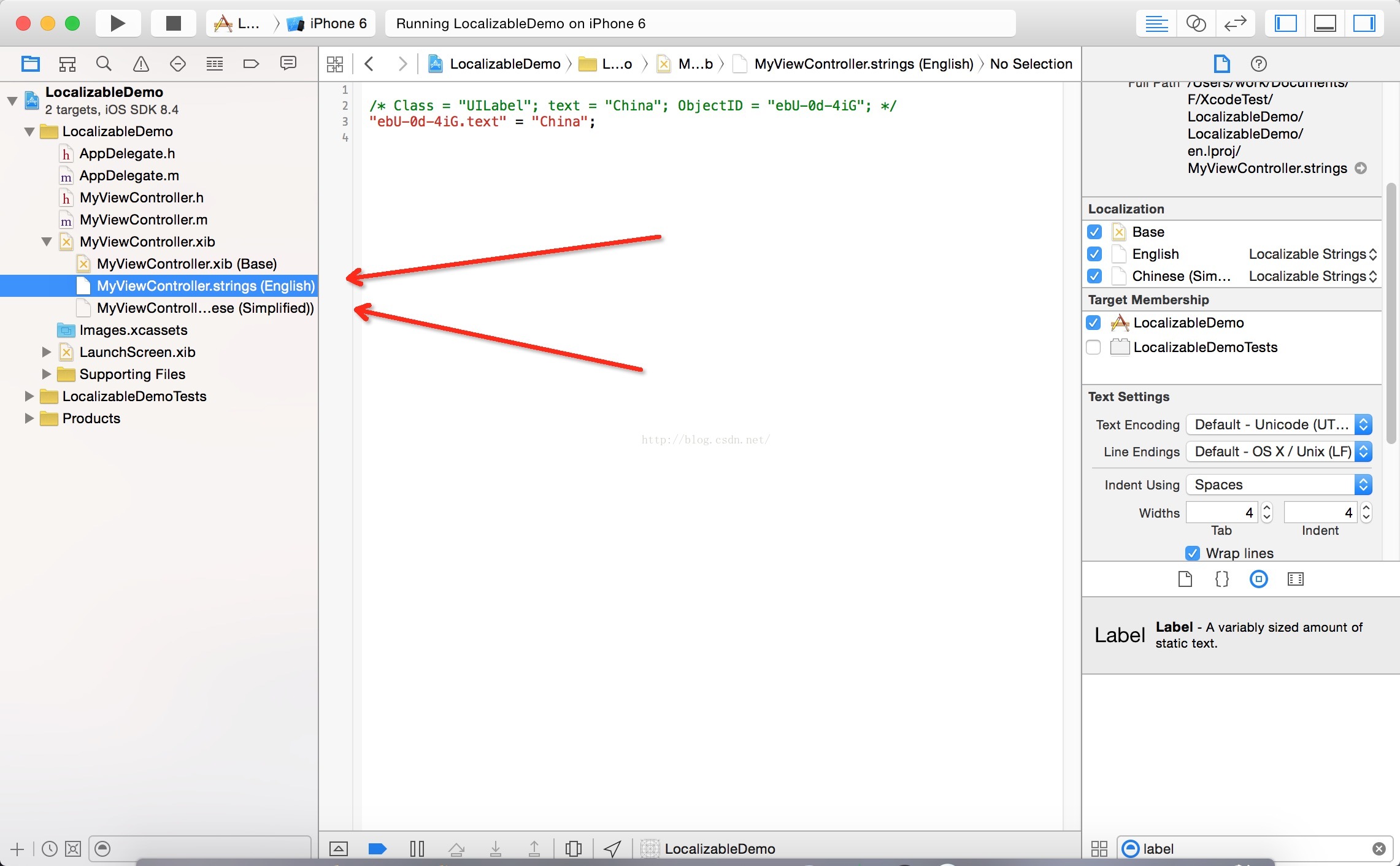
Task: Hide the debug area with toggle button
Action: (x=339, y=849)
